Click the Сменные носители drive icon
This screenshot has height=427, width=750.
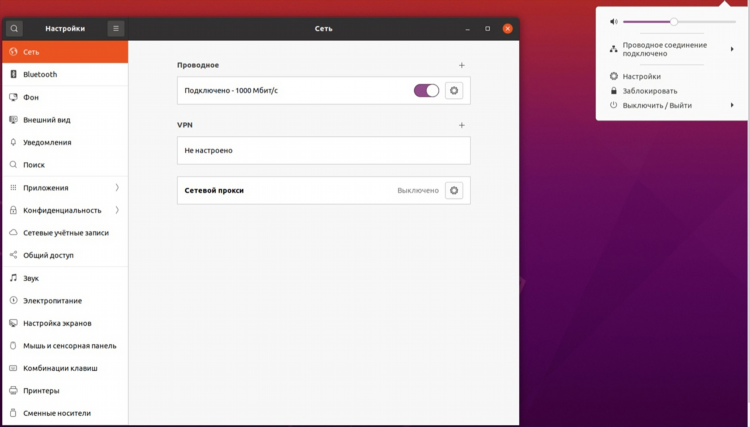(13, 413)
